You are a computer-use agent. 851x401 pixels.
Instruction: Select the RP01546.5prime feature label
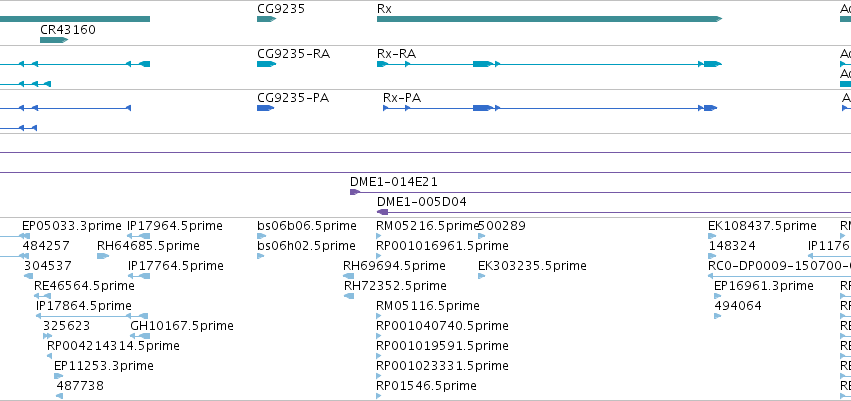[x=426, y=386]
